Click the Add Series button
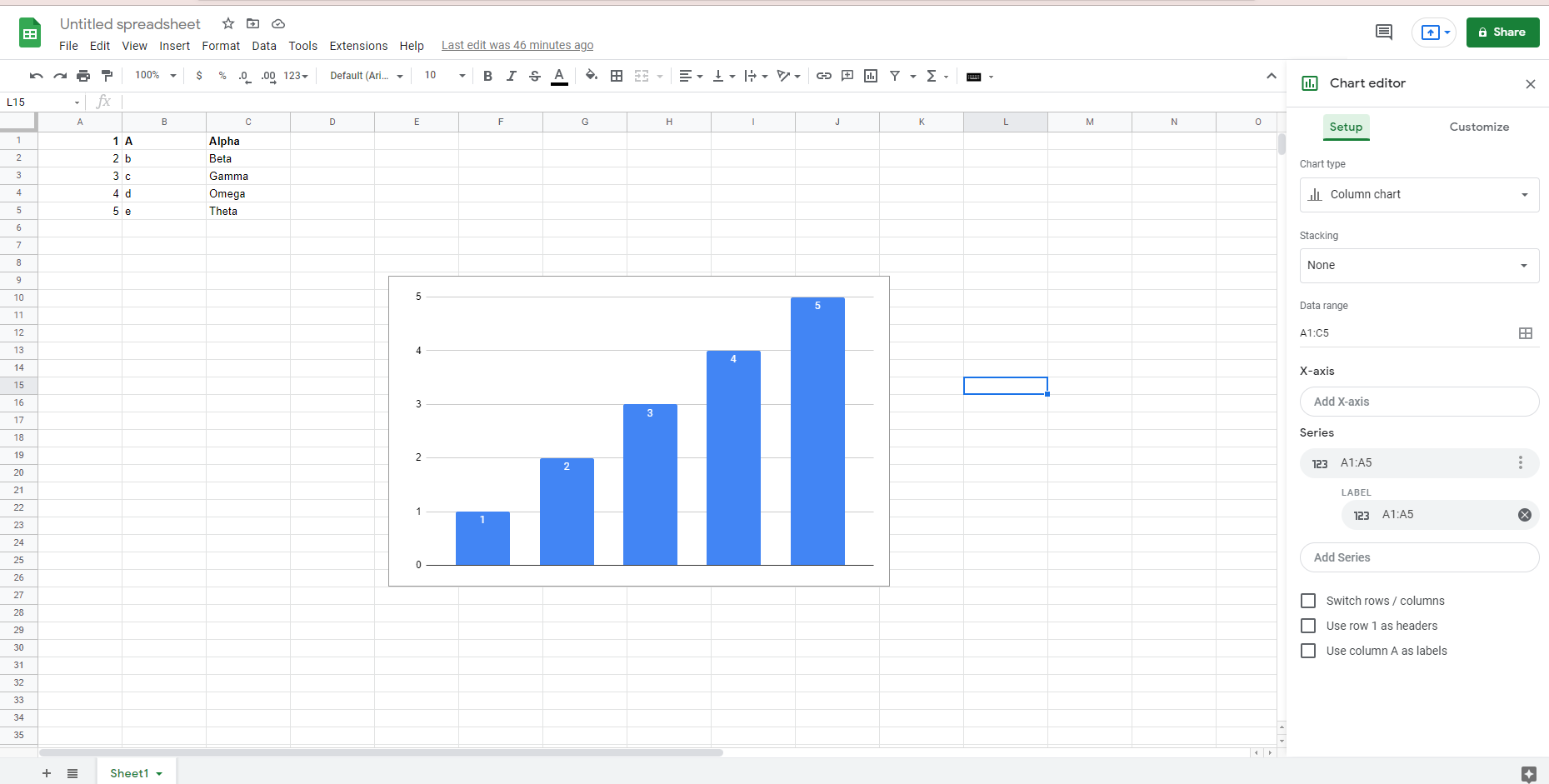The image size is (1549, 784). [x=1419, y=557]
